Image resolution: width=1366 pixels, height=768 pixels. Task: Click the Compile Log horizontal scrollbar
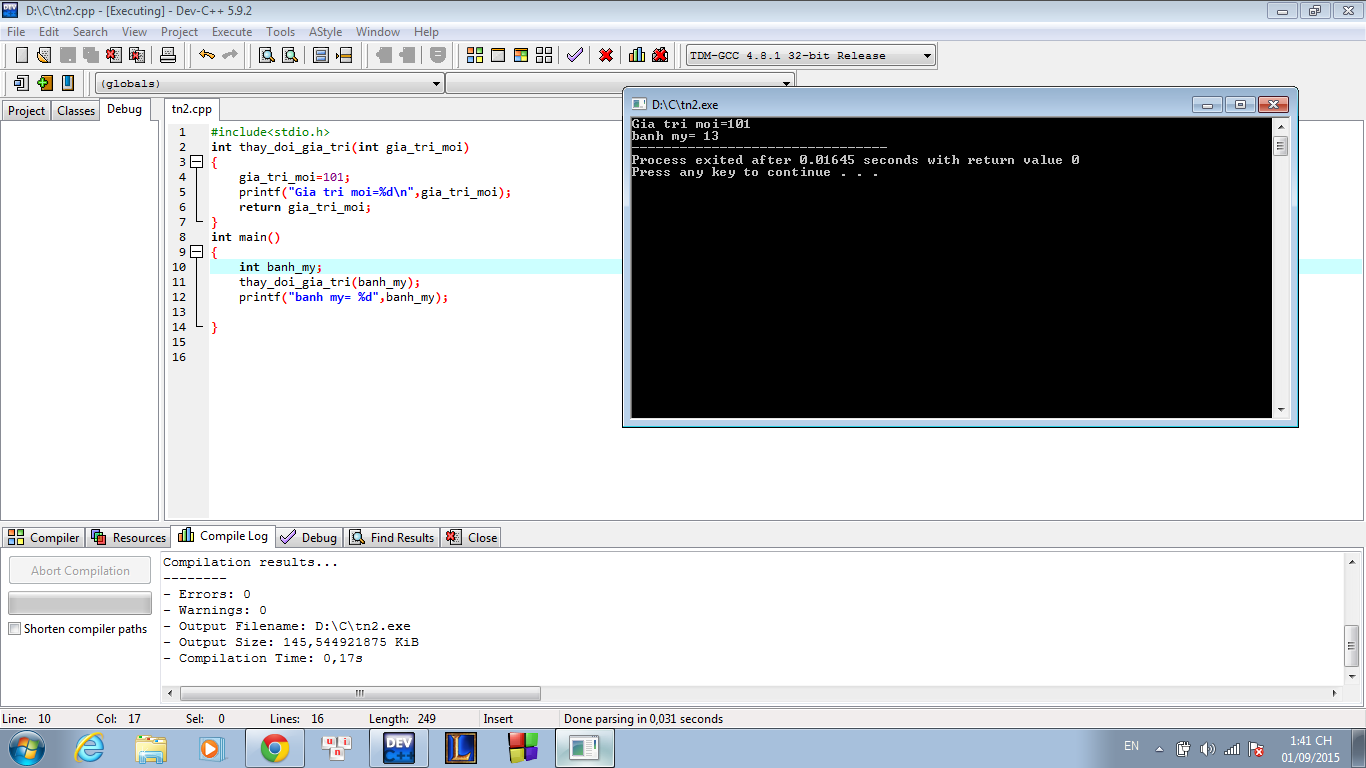pos(360,693)
